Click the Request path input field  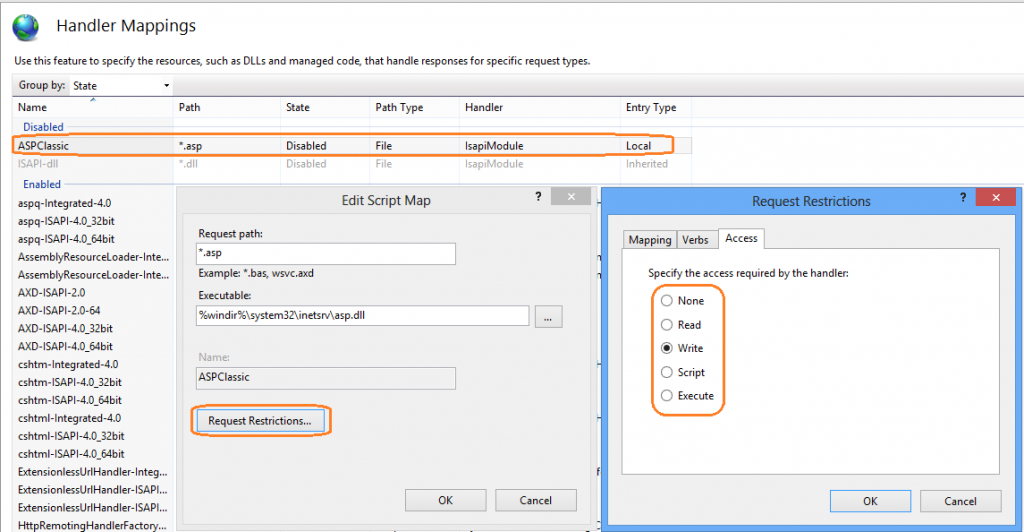coord(326,253)
